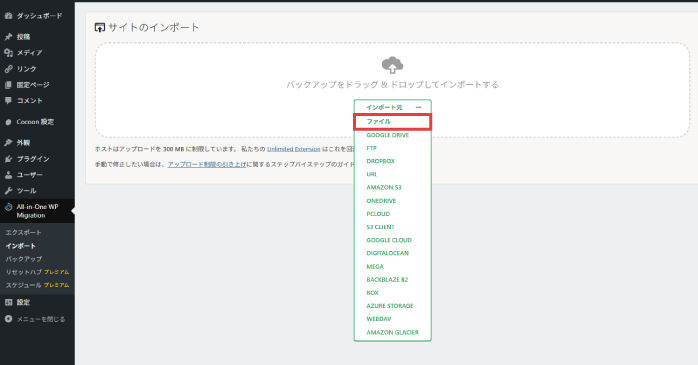This screenshot has height=365, width=698.
Task: Pick PCLOUD in import source menu
Action: (378, 214)
